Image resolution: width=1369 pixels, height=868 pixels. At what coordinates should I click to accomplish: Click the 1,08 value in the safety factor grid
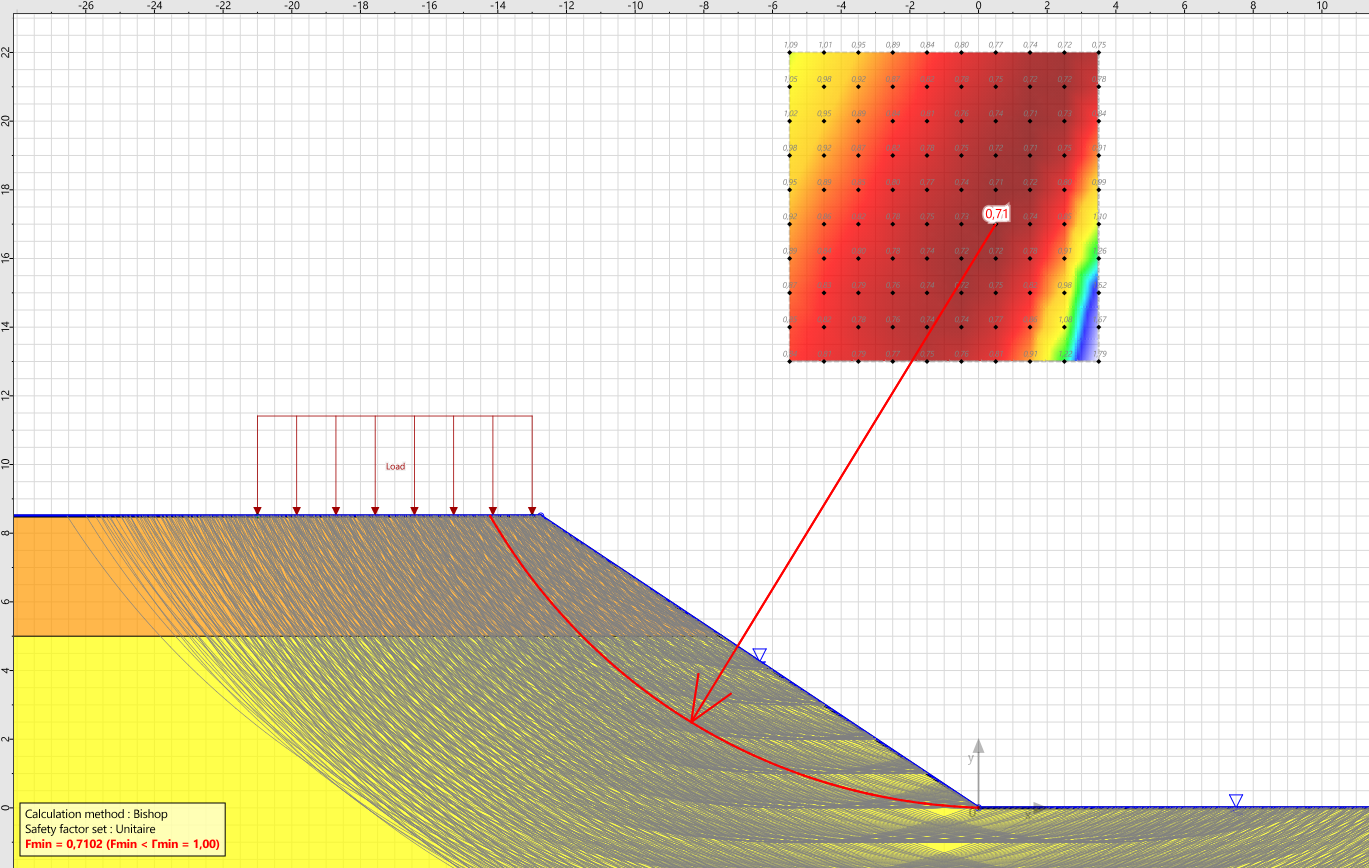(x=1065, y=319)
